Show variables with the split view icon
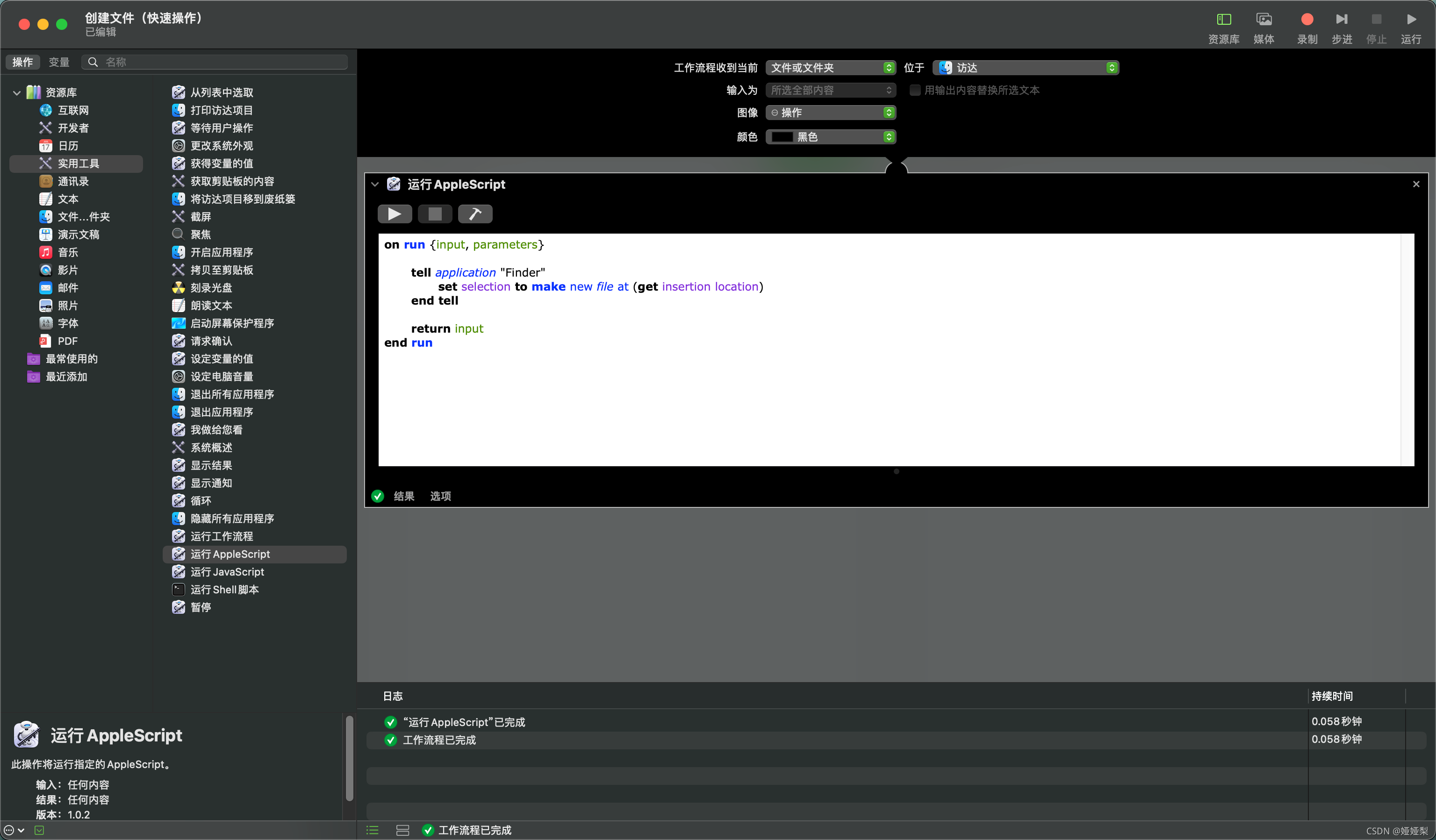 pyautogui.click(x=402, y=830)
